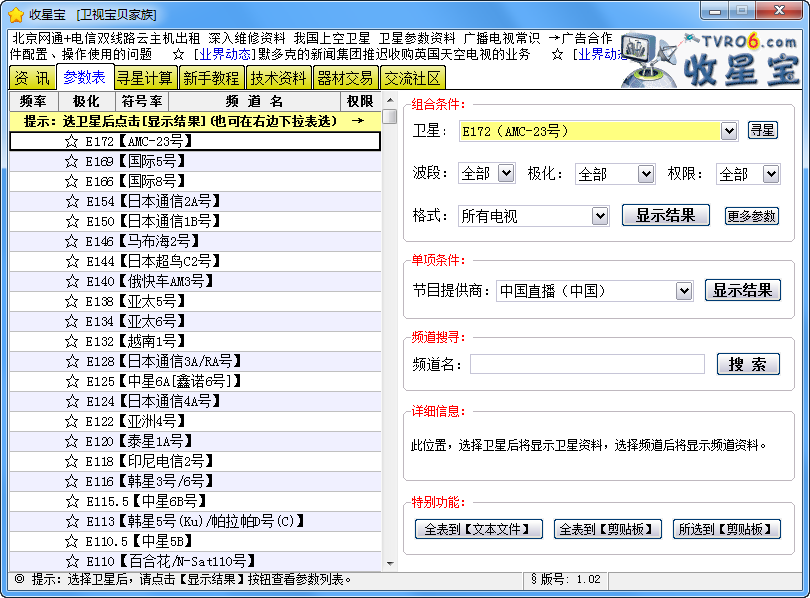Click 显示结果 in the 组合条件 group
This screenshot has width=810, height=598.
(x=665, y=215)
